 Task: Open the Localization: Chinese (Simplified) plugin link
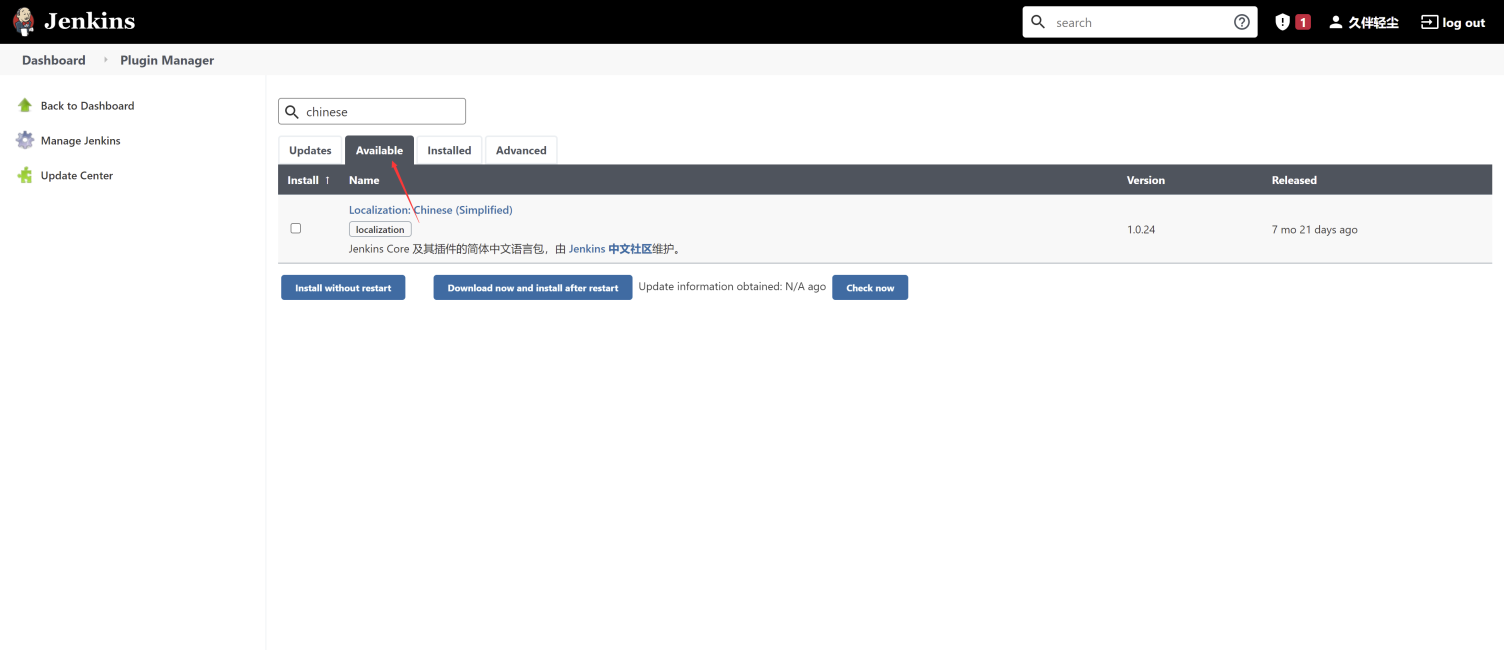(430, 210)
